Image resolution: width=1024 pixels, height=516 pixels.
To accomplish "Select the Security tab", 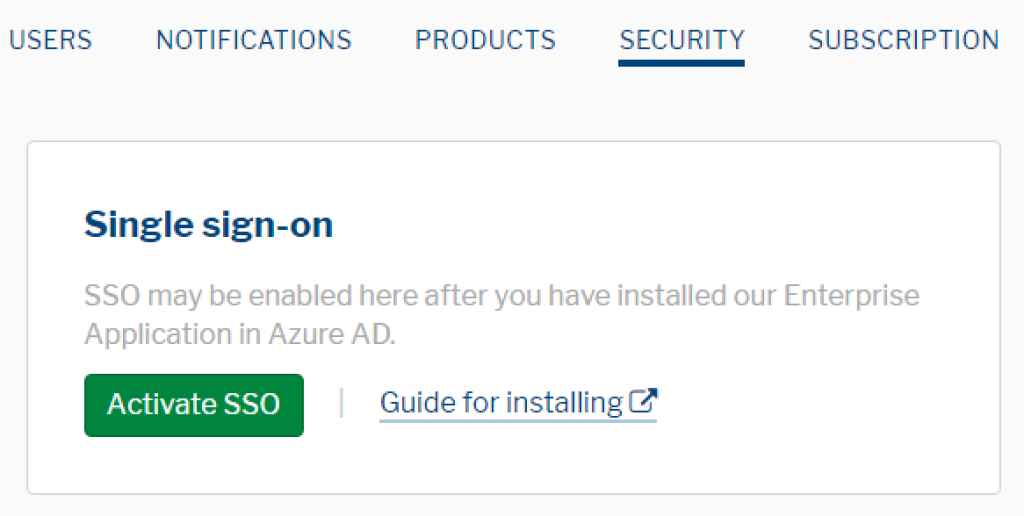I will pos(682,40).
